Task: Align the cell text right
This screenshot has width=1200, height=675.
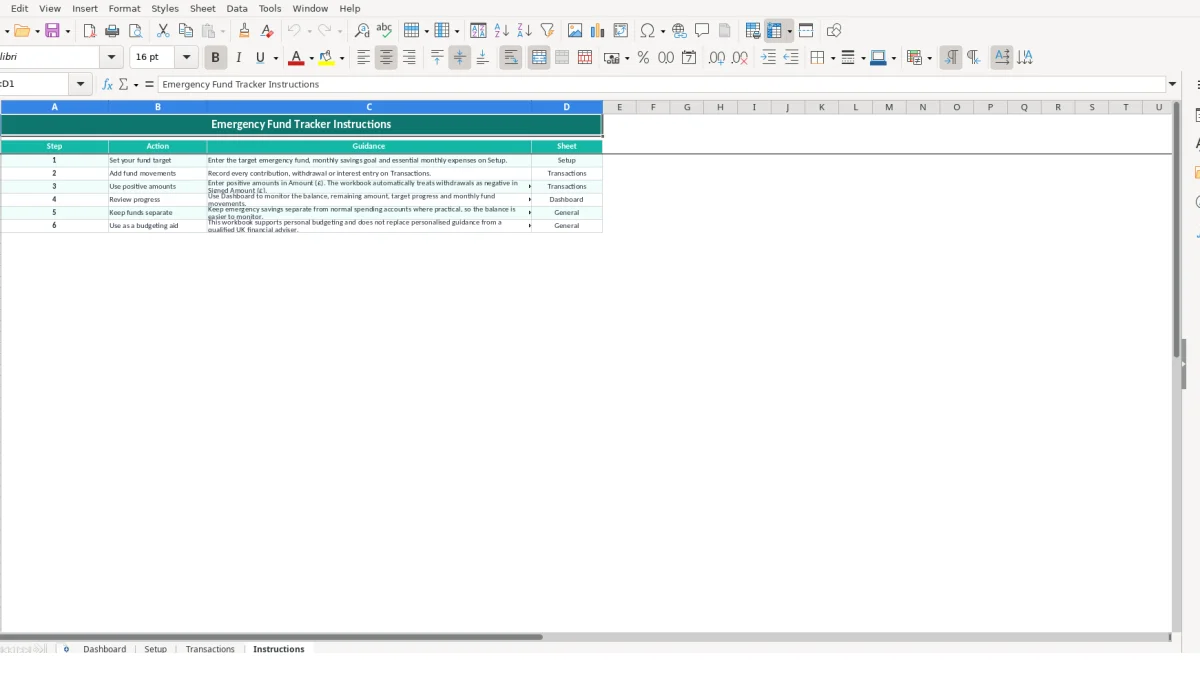Action: pyautogui.click(x=409, y=58)
